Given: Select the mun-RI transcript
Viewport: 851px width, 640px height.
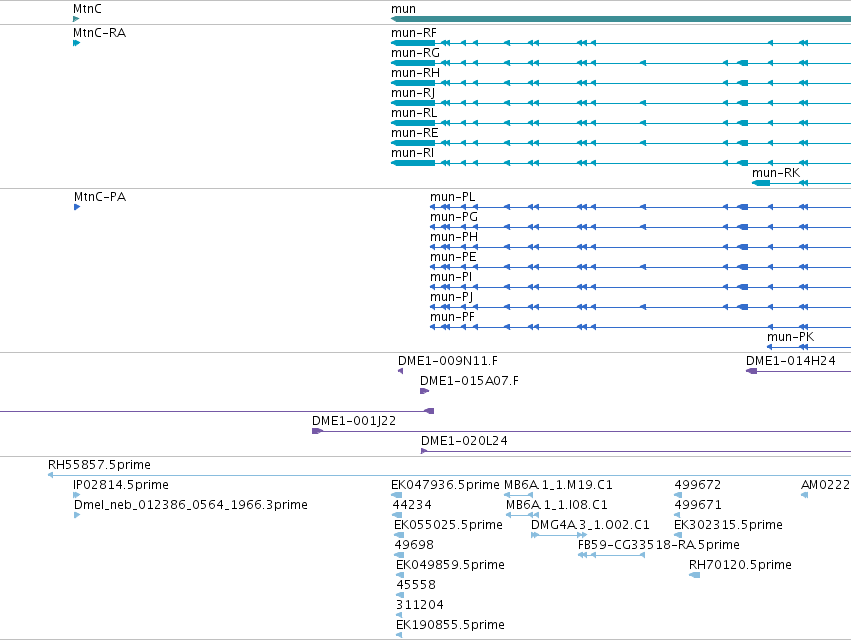Looking at the screenshot, I should [621, 163].
